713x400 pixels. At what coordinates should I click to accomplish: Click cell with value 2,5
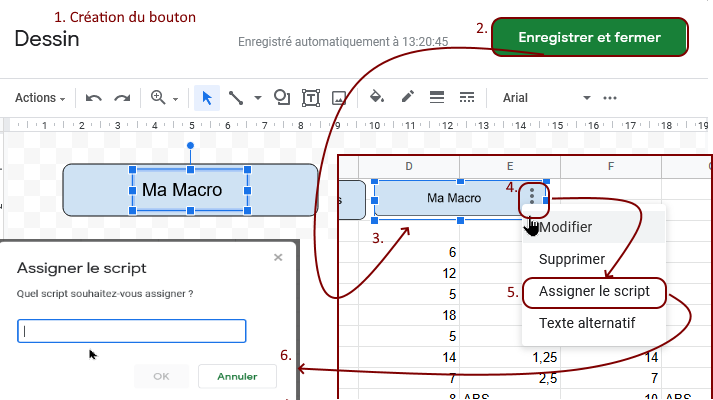pos(510,378)
